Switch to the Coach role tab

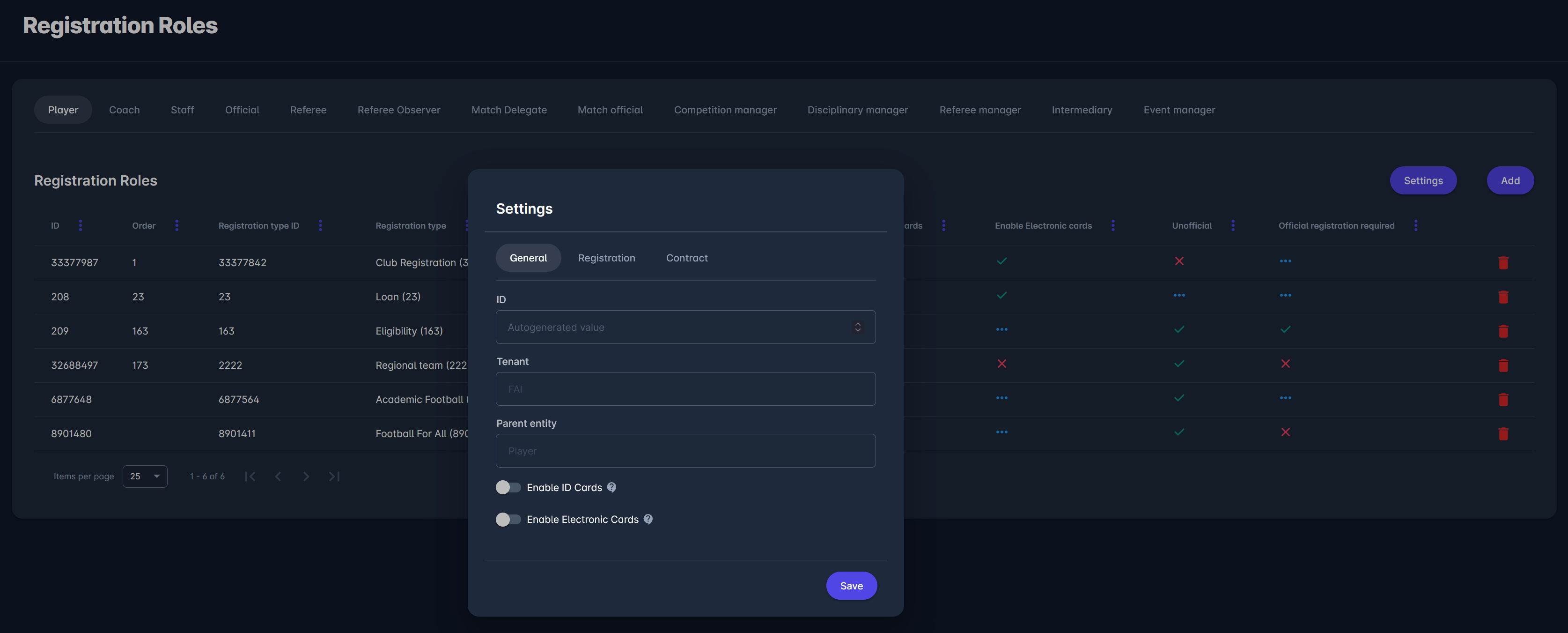pyautogui.click(x=124, y=110)
